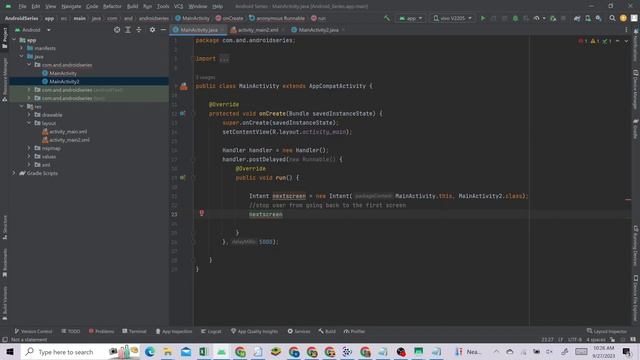Select activity_main.xml in the project tree
Viewport: 640px width, 360px height.
(68, 131)
